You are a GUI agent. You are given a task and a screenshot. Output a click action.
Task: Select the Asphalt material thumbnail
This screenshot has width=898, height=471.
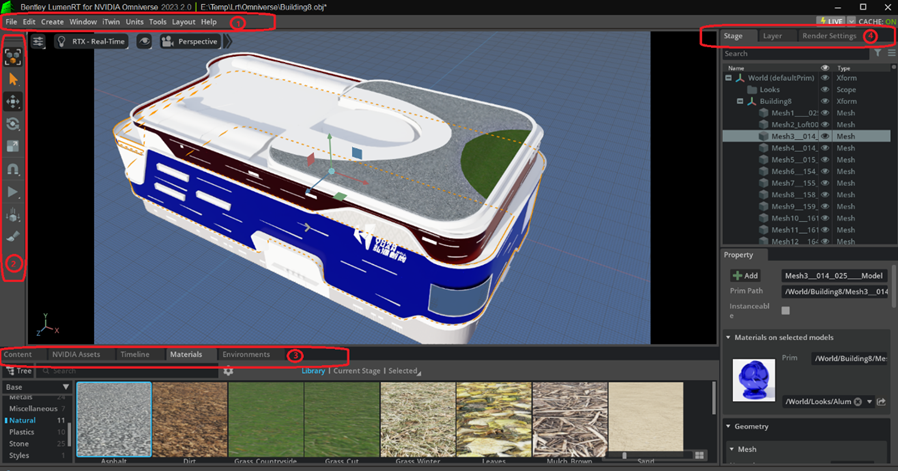[x=114, y=420]
